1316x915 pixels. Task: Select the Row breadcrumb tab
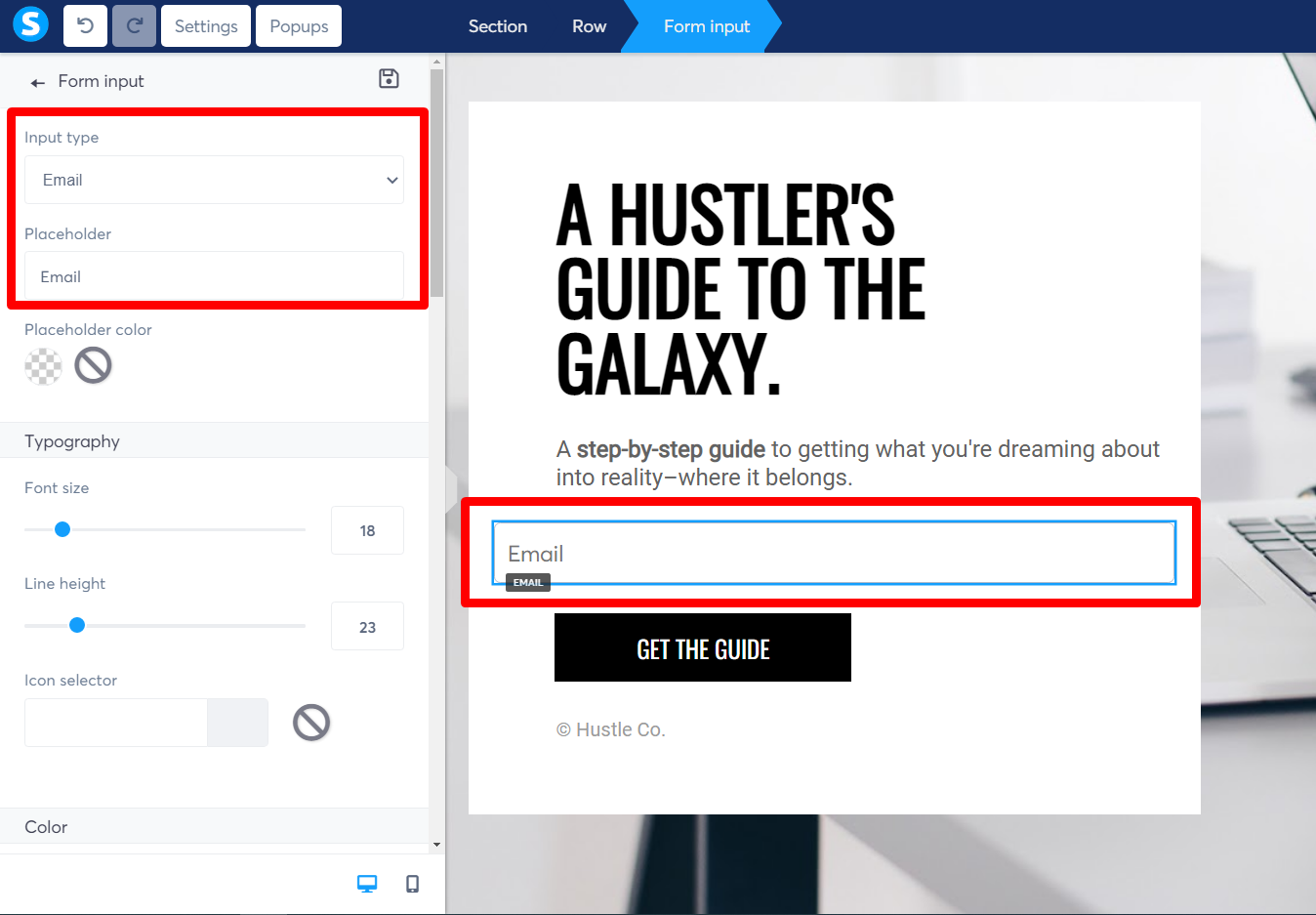tap(589, 26)
